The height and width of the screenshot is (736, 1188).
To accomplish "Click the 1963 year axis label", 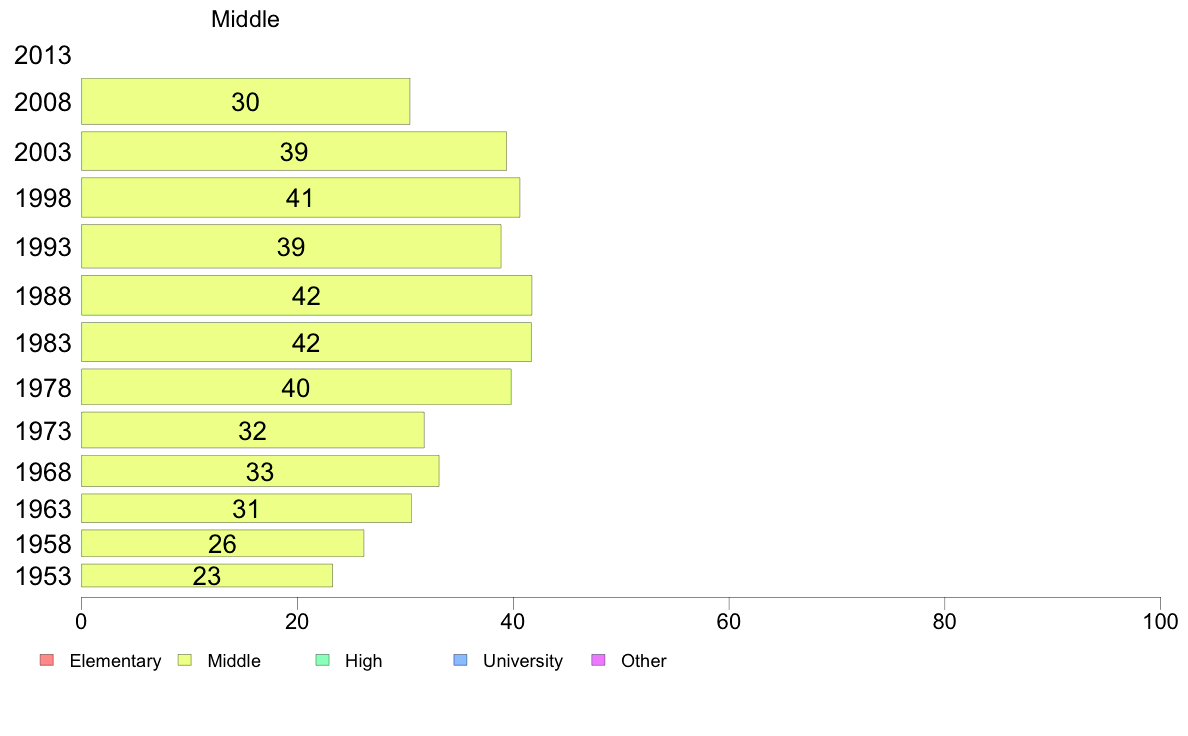I will tap(43, 509).
